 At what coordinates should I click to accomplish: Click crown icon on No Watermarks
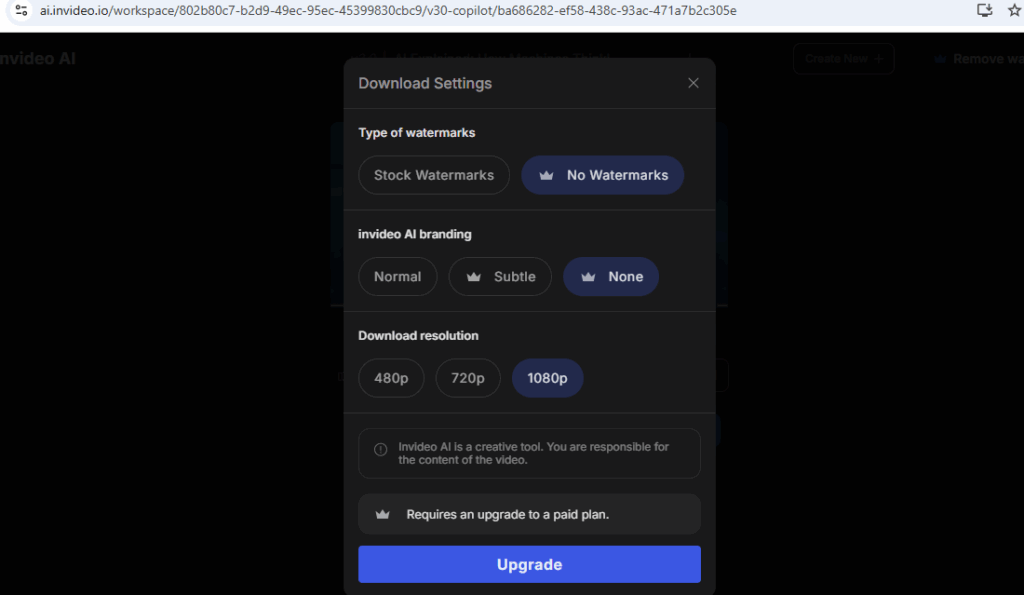tap(546, 175)
